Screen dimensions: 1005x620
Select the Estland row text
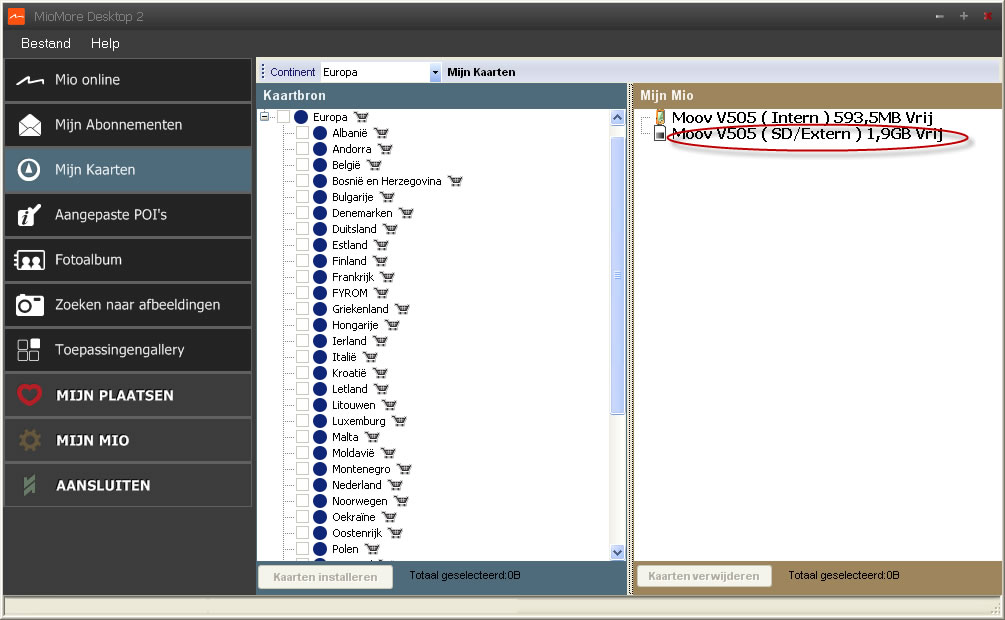pyautogui.click(x=349, y=246)
